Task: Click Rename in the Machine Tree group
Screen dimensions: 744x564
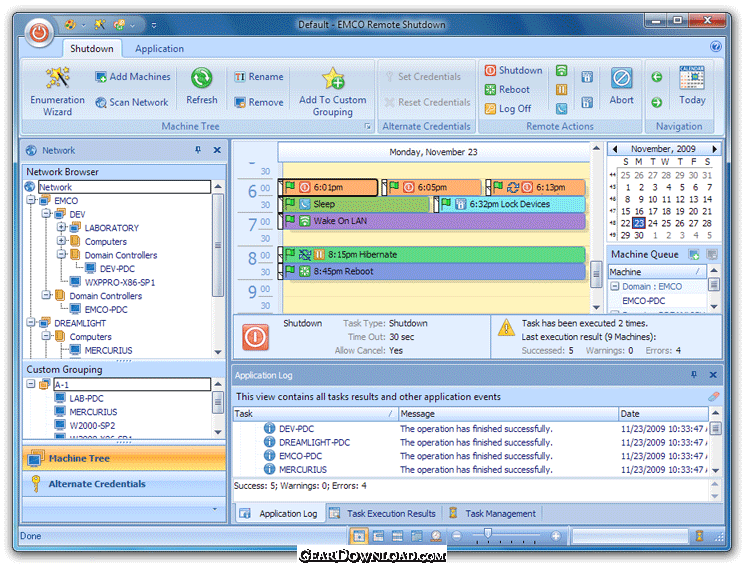Action: pyautogui.click(x=259, y=77)
